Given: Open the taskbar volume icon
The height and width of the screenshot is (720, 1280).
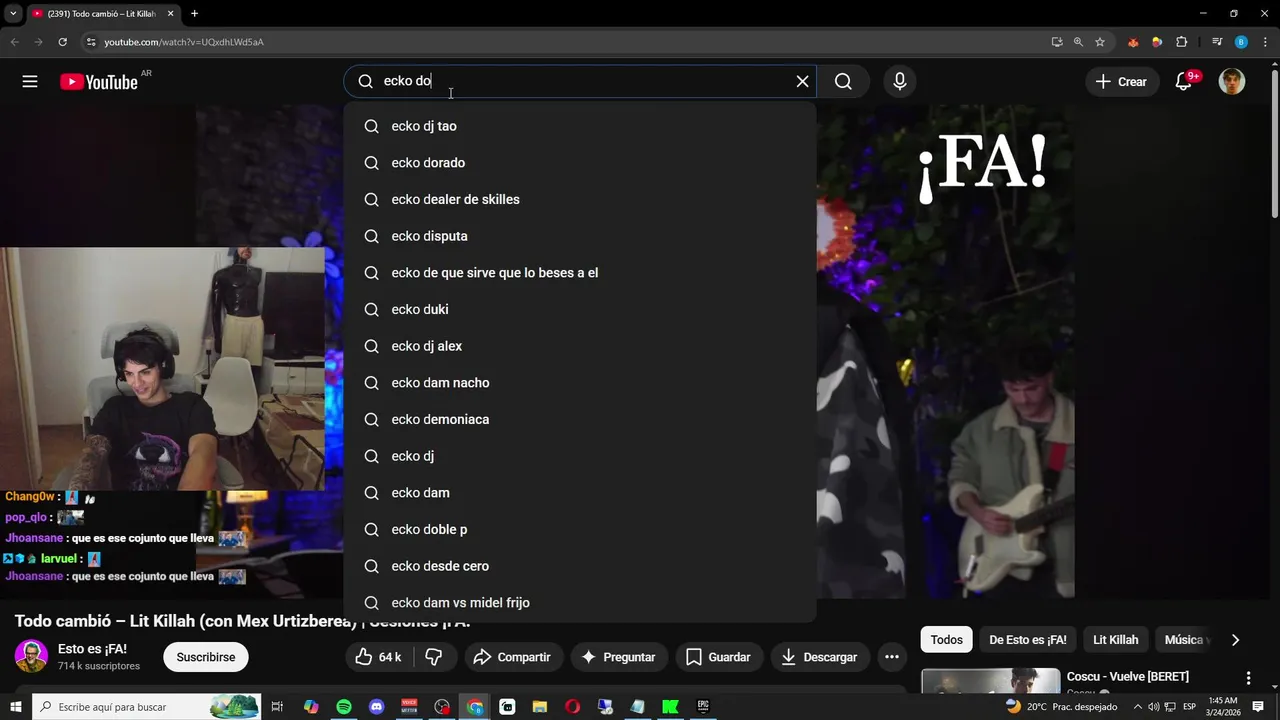Looking at the screenshot, I should (x=1153, y=707).
